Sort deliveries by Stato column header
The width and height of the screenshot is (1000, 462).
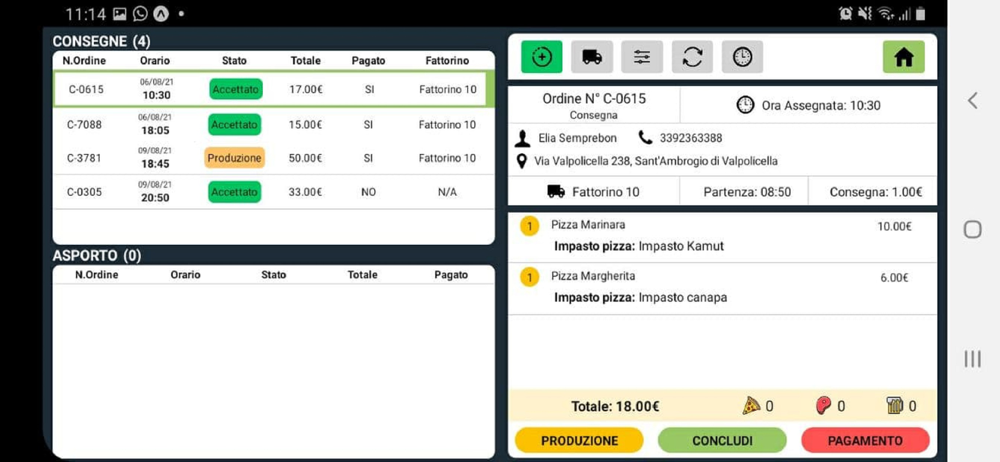pyautogui.click(x=234, y=61)
